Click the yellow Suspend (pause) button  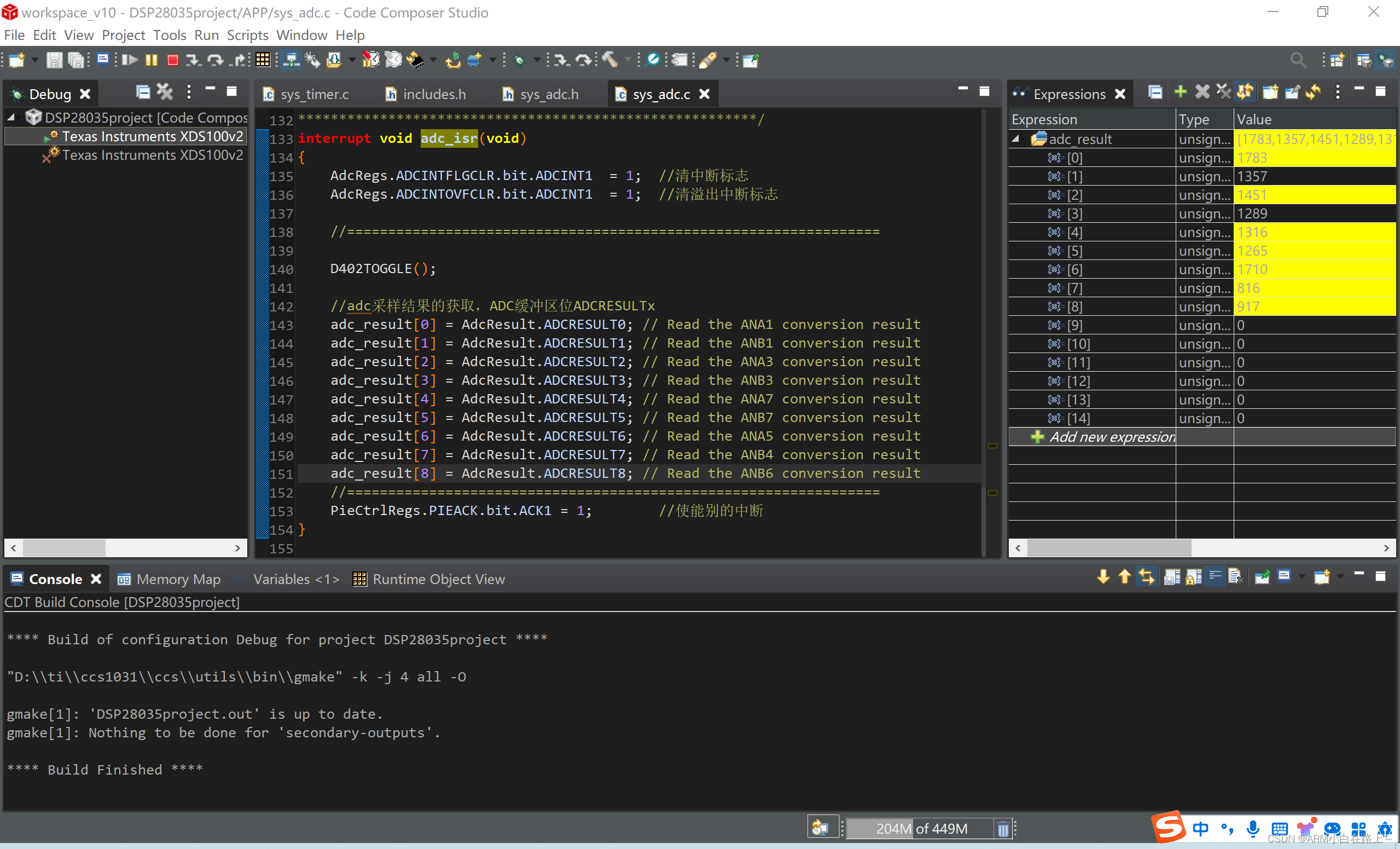pyautogui.click(x=151, y=60)
